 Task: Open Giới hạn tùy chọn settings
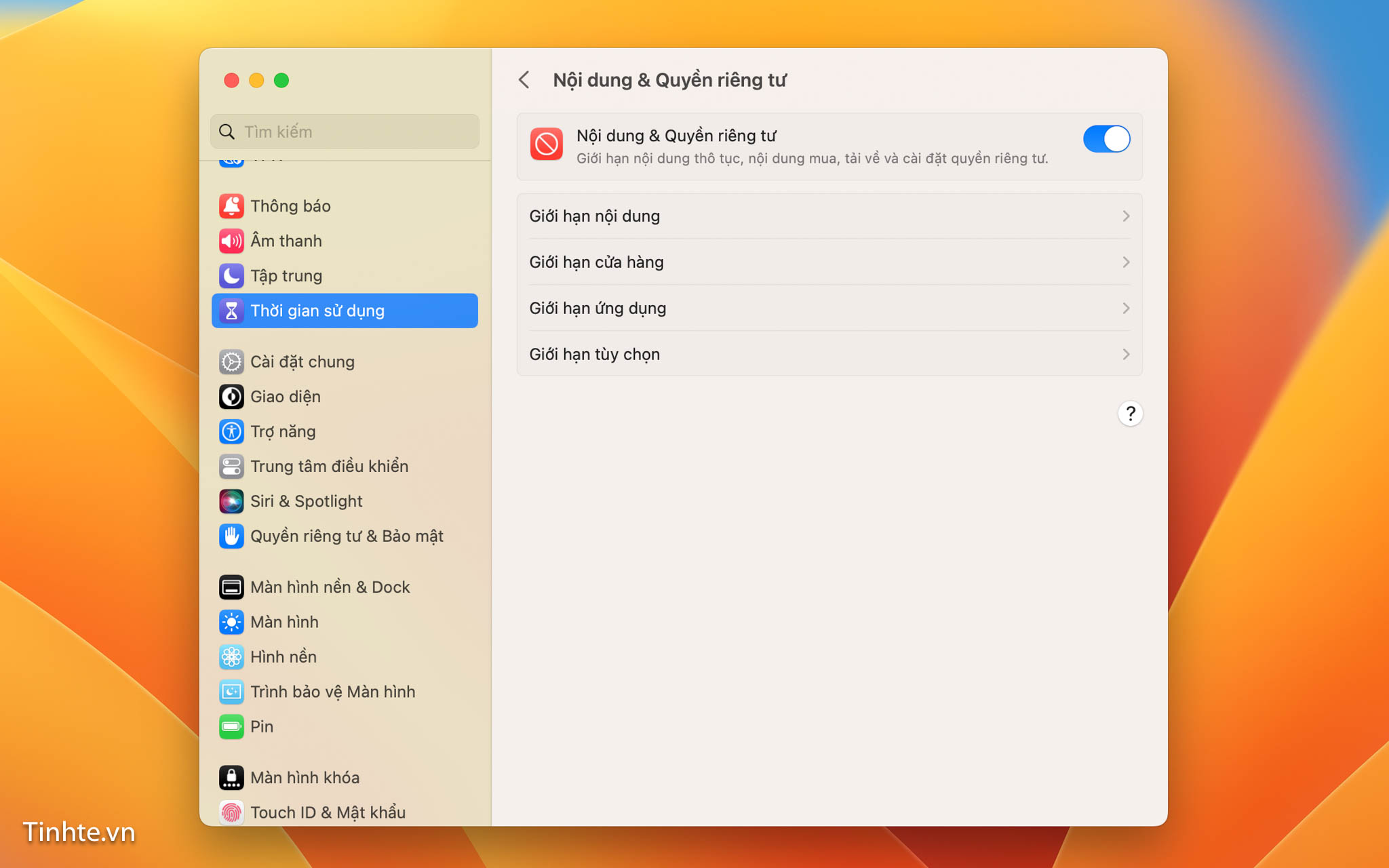[x=829, y=353]
